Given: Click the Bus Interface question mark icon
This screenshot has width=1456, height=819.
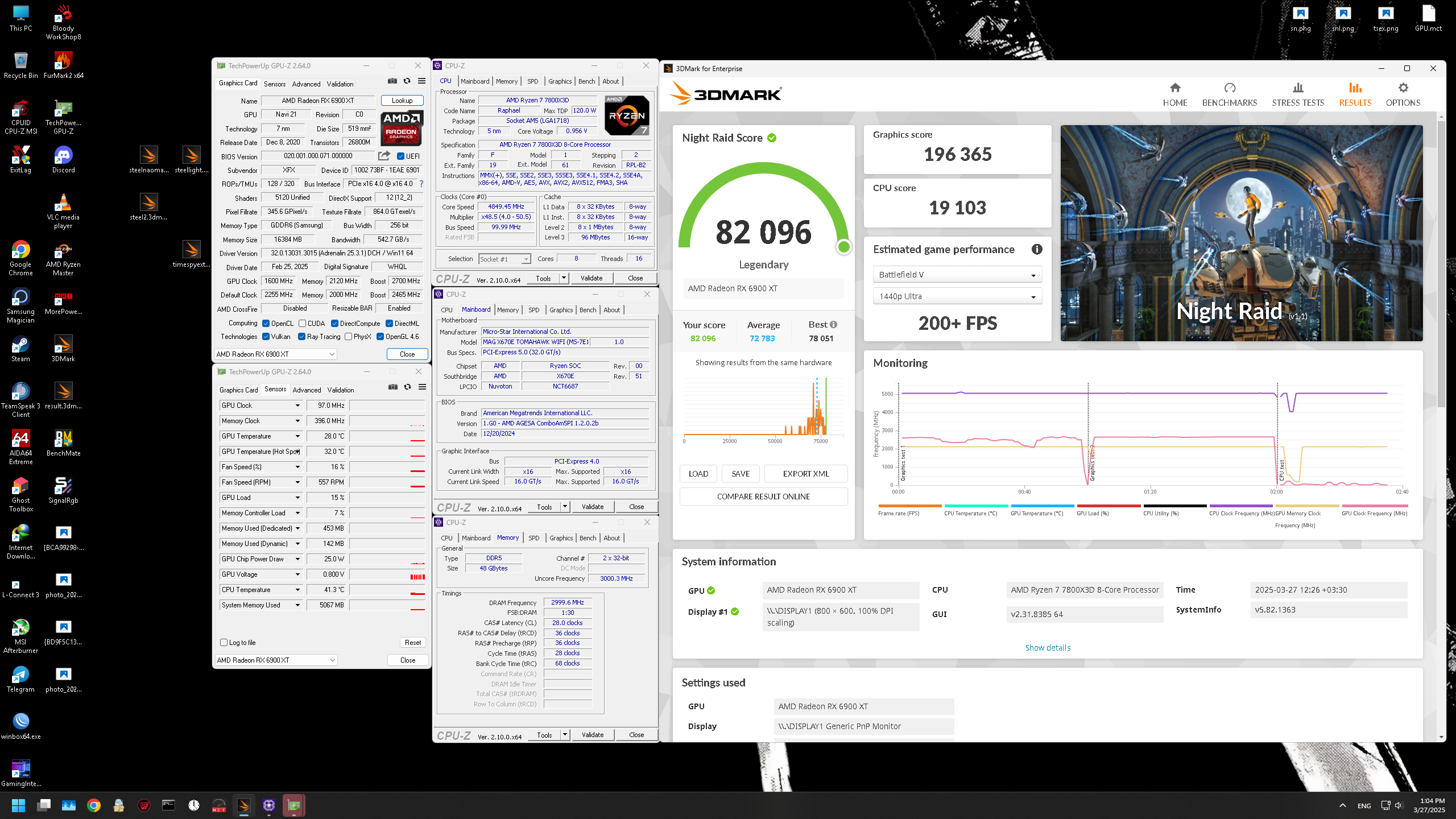Looking at the screenshot, I should coord(421,184).
